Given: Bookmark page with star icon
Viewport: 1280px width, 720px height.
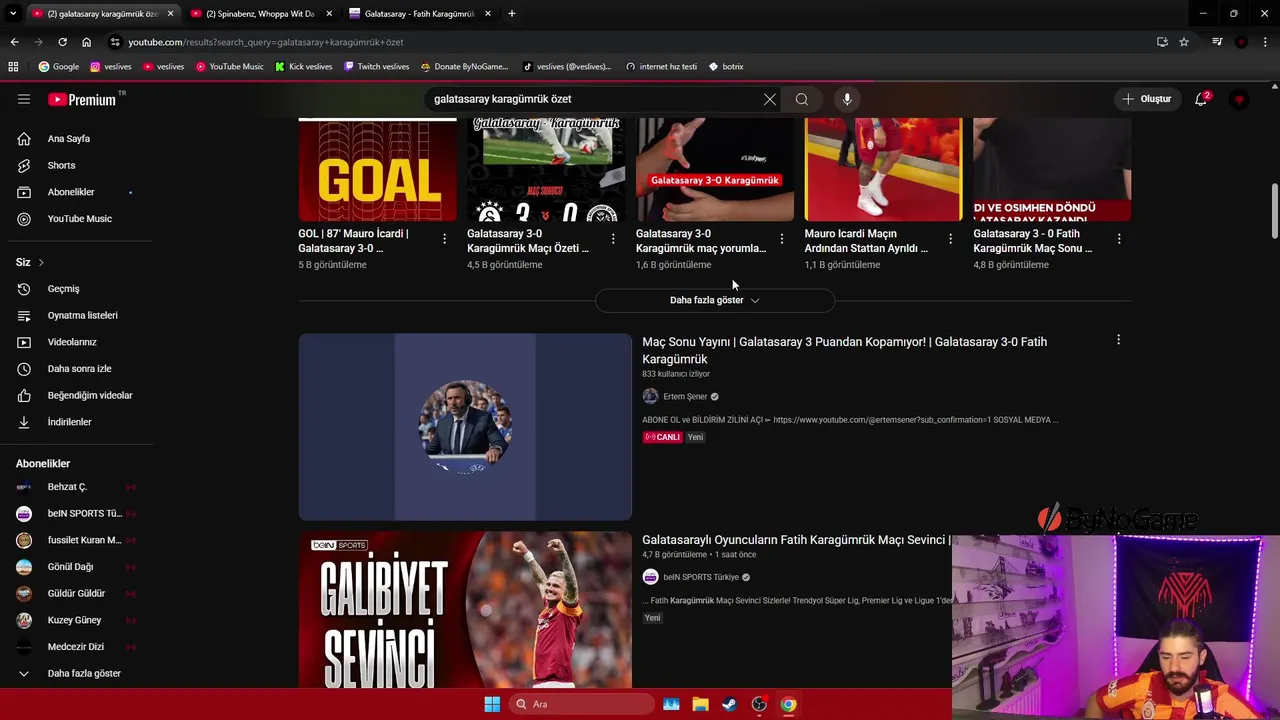Looking at the screenshot, I should (x=1184, y=42).
